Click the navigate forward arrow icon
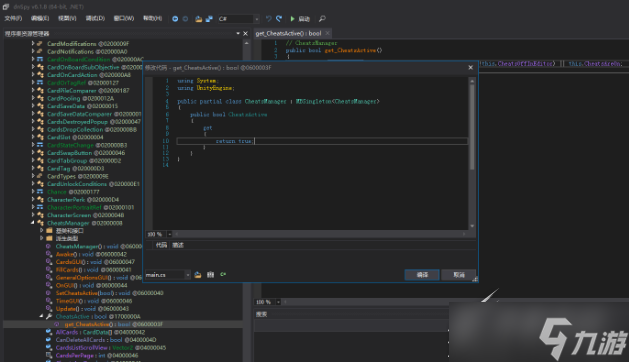Viewport: 629px width, 362px height. click(x=185, y=19)
